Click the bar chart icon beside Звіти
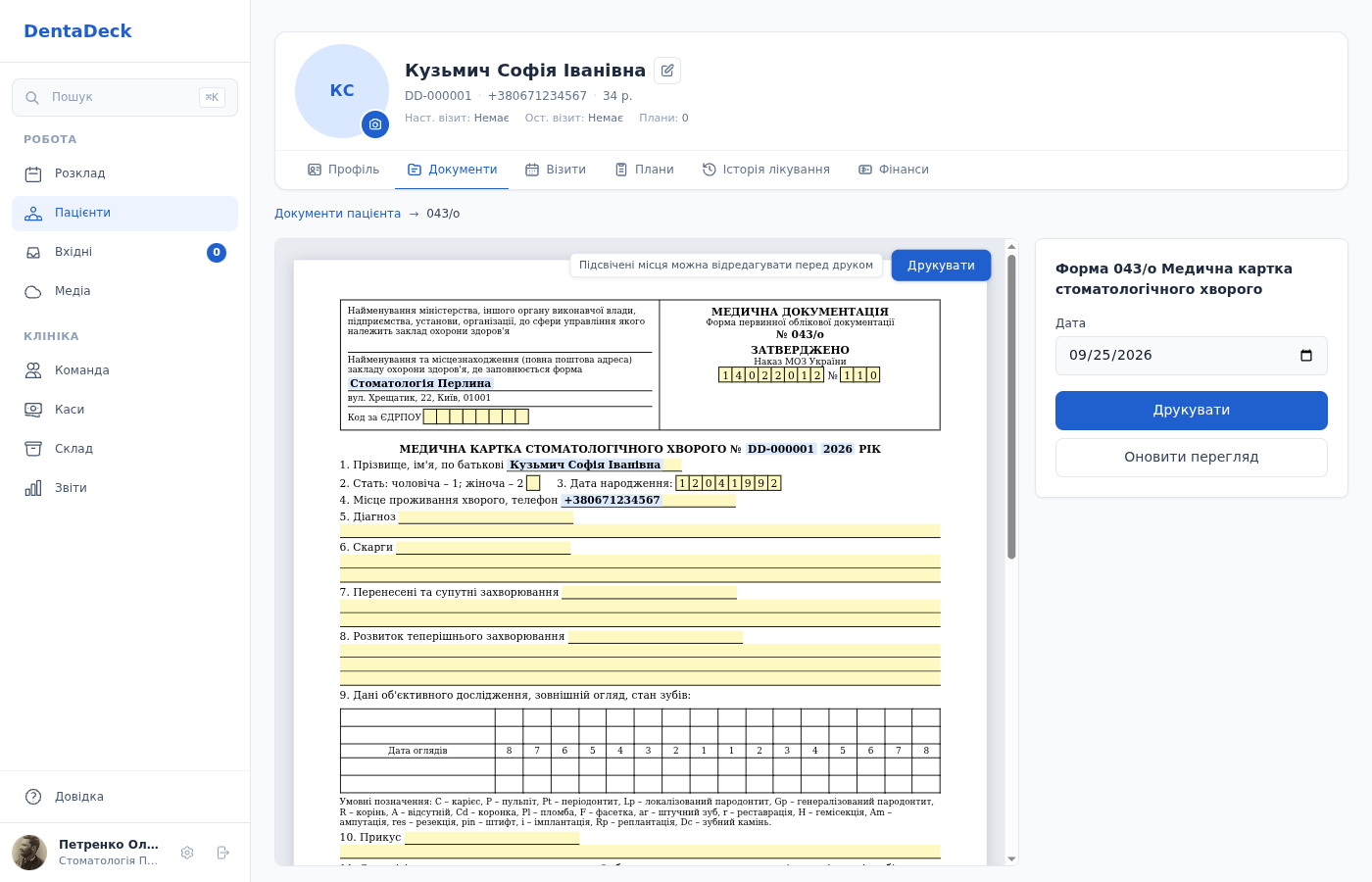This screenshot has width=1372, height=882. tap(33, 488)
